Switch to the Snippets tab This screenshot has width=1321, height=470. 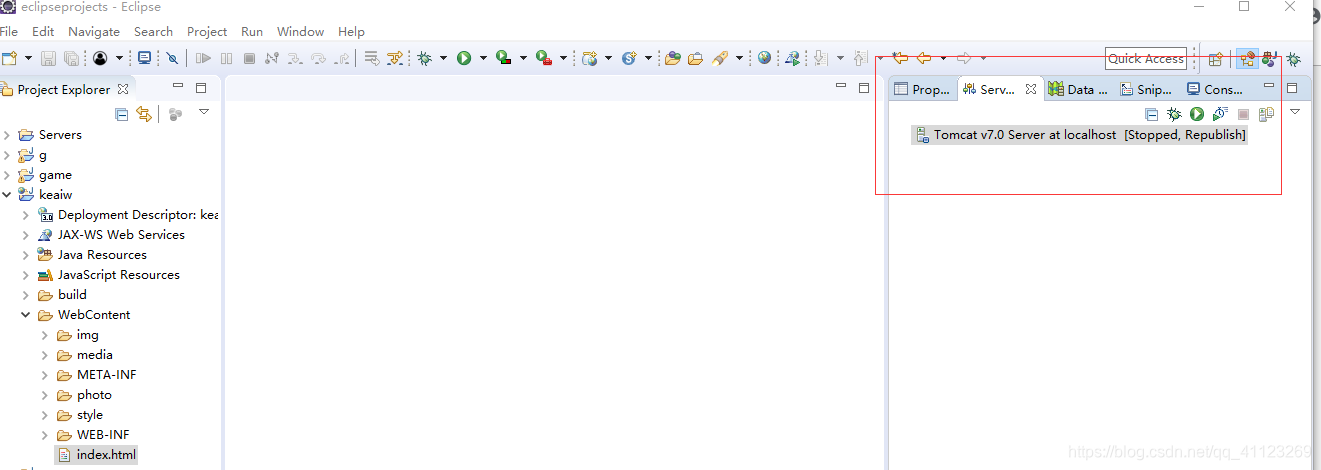(x=1146, y=89)
